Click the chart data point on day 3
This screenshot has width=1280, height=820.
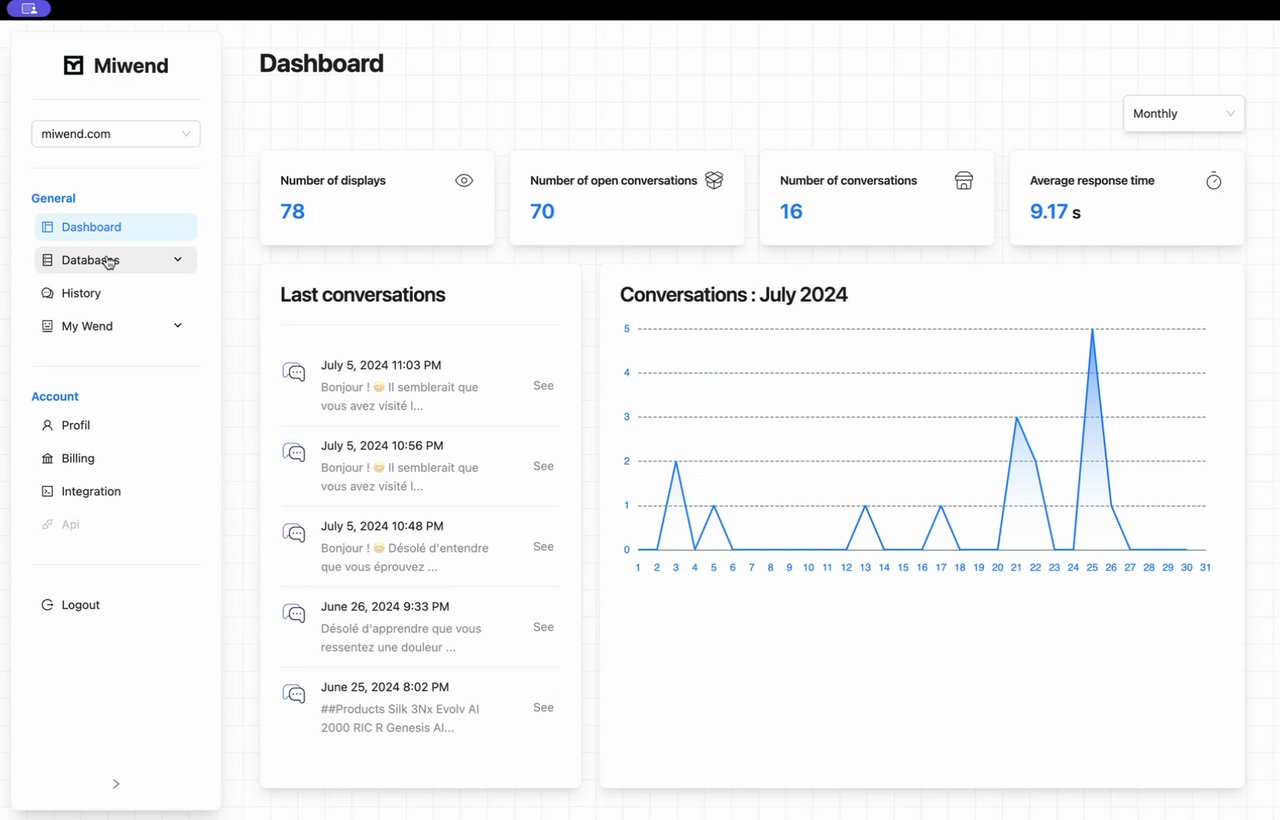click(x=676, y=461)
